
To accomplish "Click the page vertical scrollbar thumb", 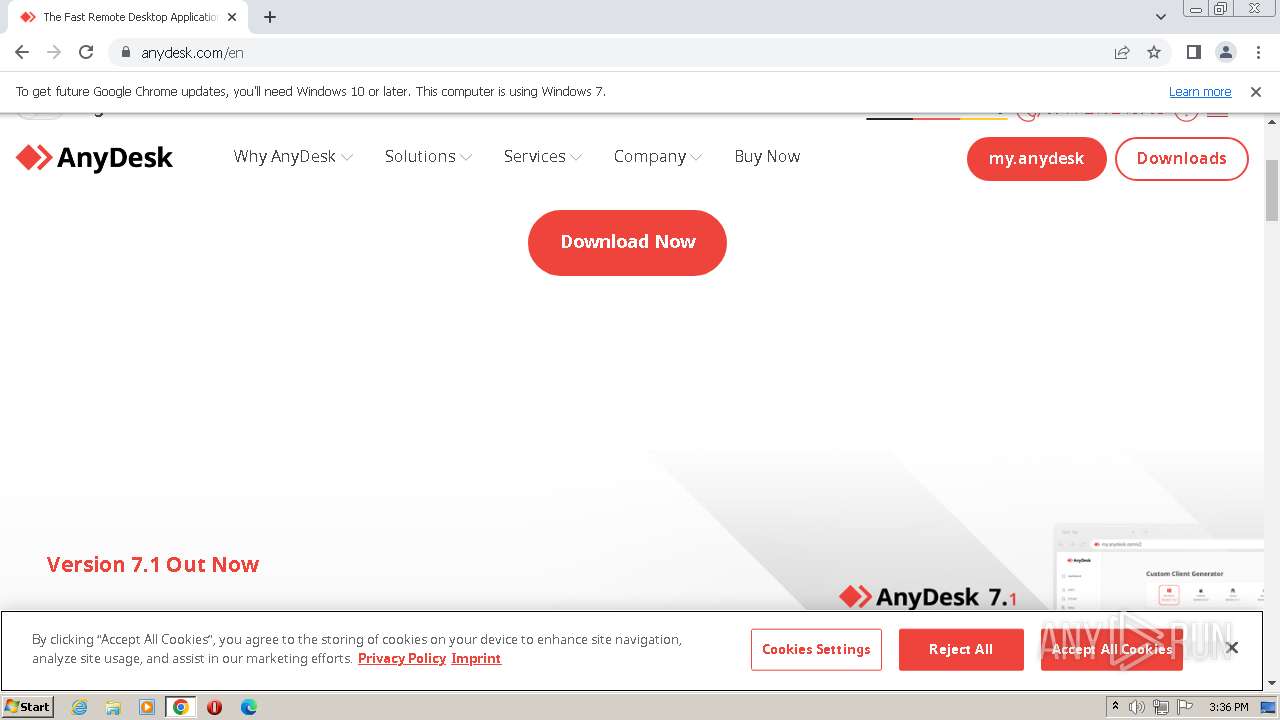I will point(1272,190).
